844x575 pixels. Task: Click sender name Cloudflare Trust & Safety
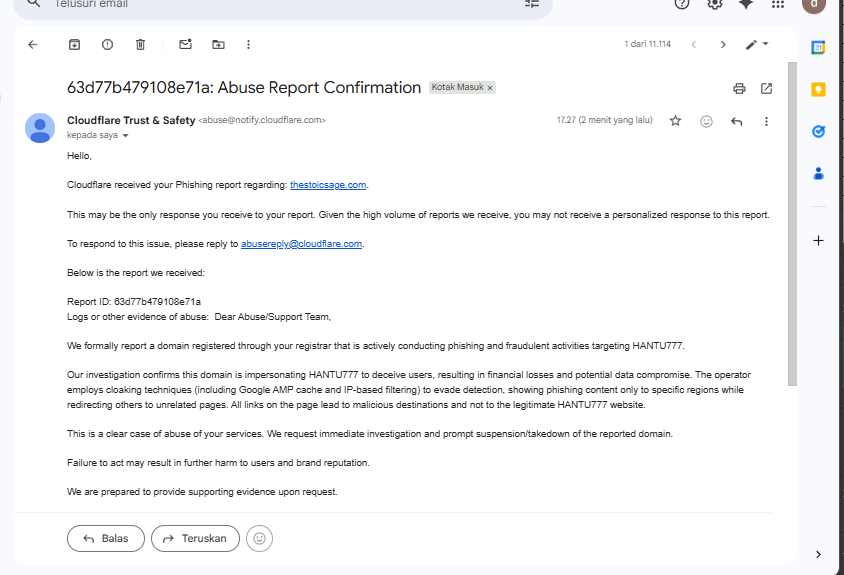tap(131, 120)
